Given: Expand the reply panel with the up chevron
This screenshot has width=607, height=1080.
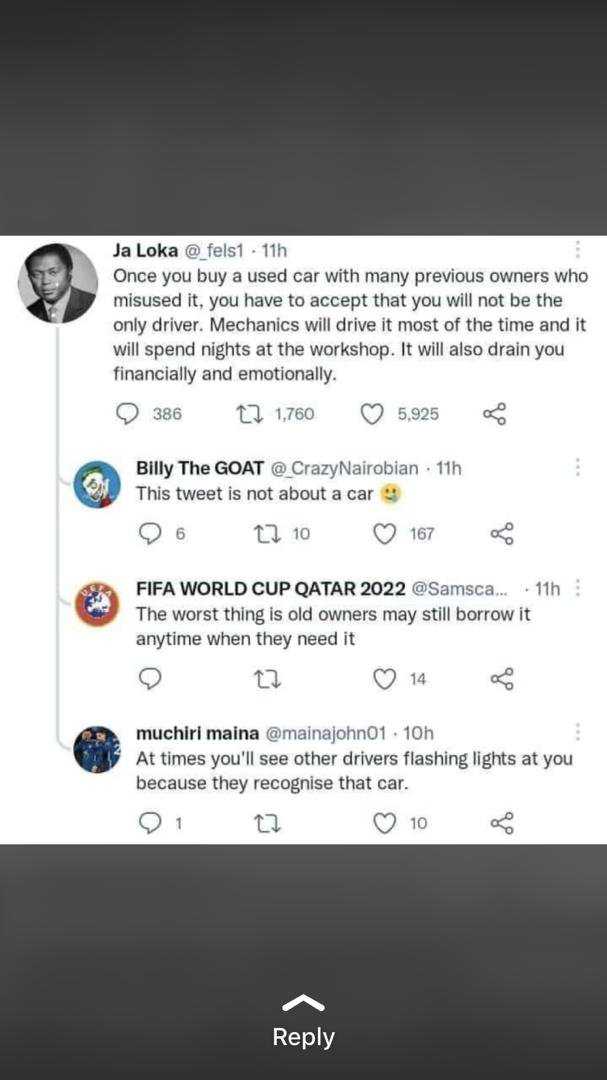Looking at the screenshot, I should [303, 1004].
